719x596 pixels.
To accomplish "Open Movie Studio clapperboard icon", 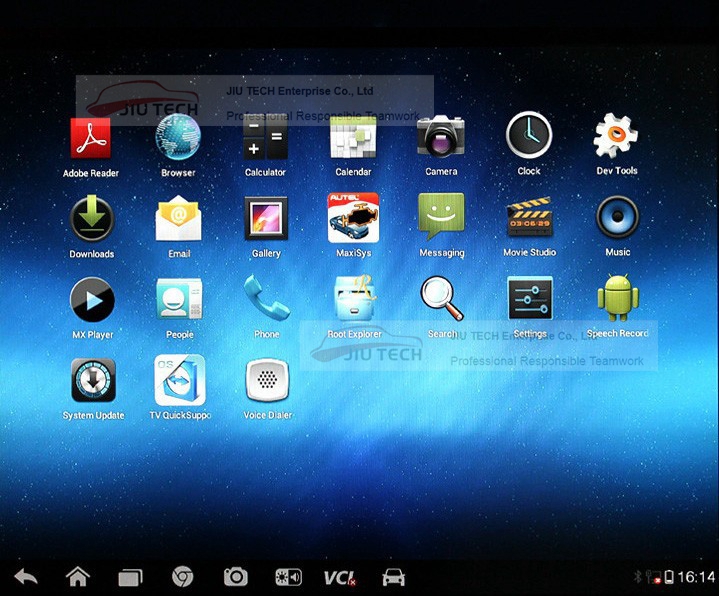I will tap(530, 216).
